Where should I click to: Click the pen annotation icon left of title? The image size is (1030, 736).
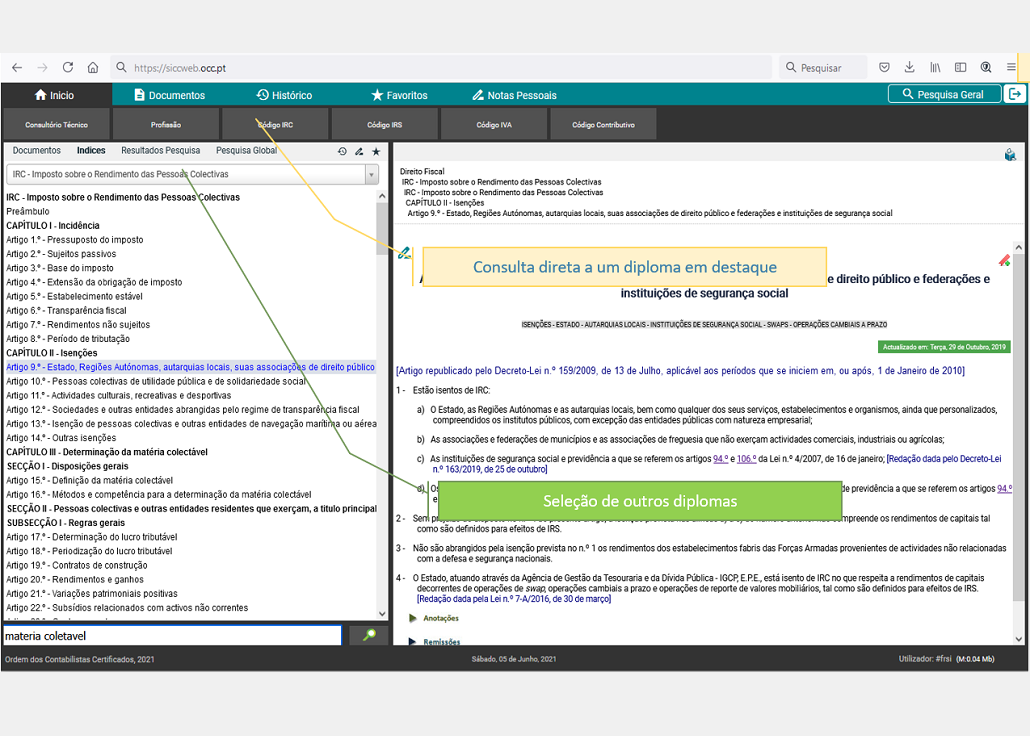point(404,253)
